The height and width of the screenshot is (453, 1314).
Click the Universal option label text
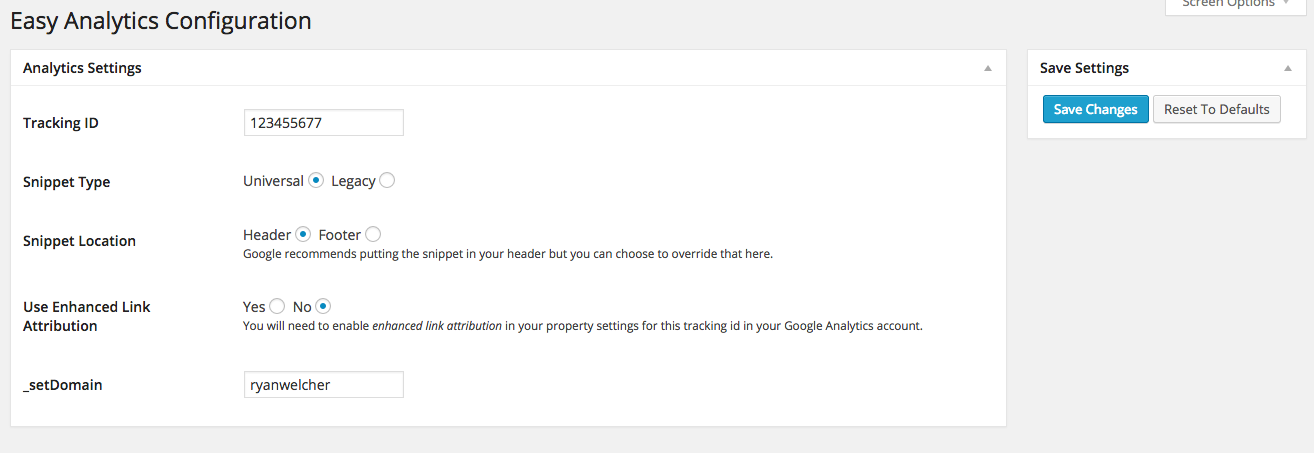click(x=273, y=181)
